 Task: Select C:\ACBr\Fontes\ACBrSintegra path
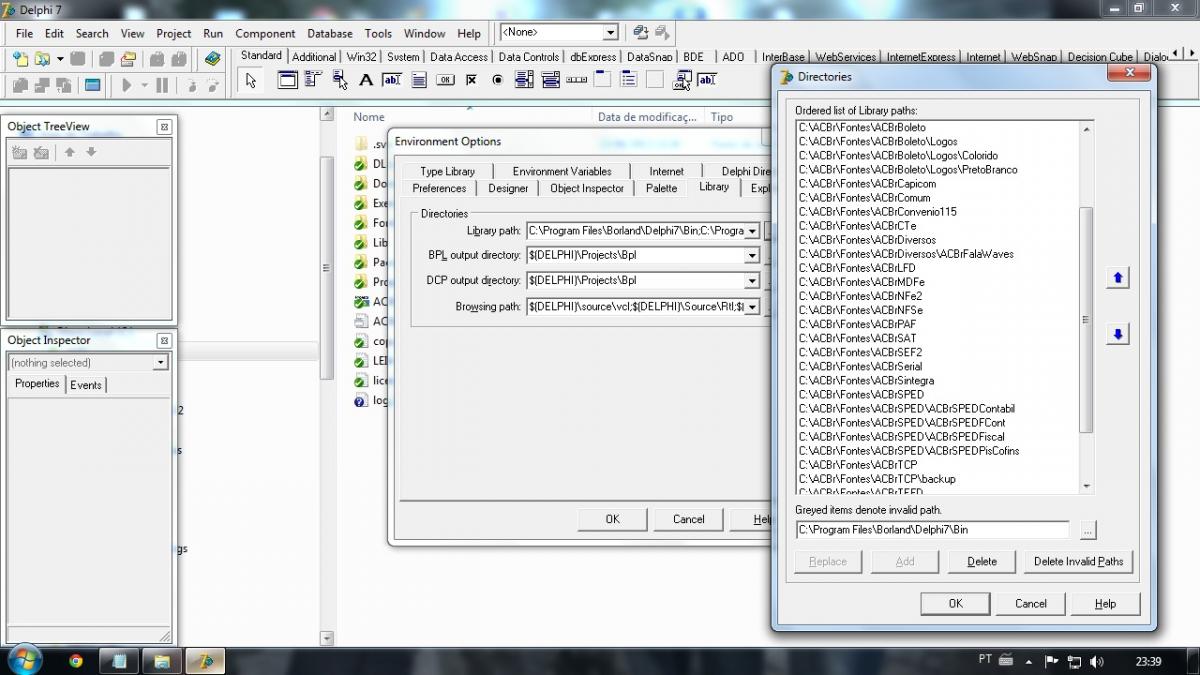[867, 380]
